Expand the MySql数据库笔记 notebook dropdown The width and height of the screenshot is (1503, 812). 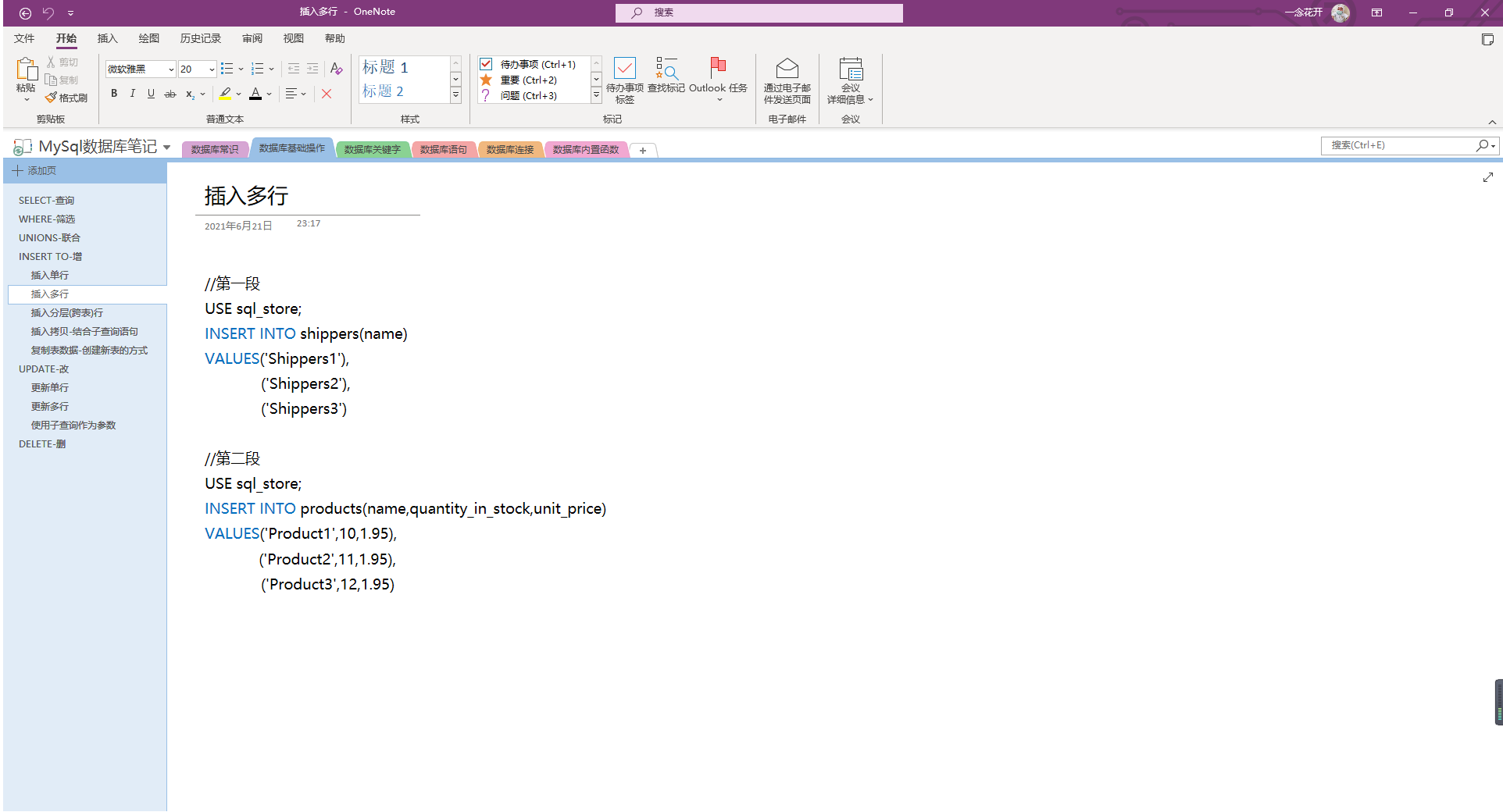pos(167,147)
